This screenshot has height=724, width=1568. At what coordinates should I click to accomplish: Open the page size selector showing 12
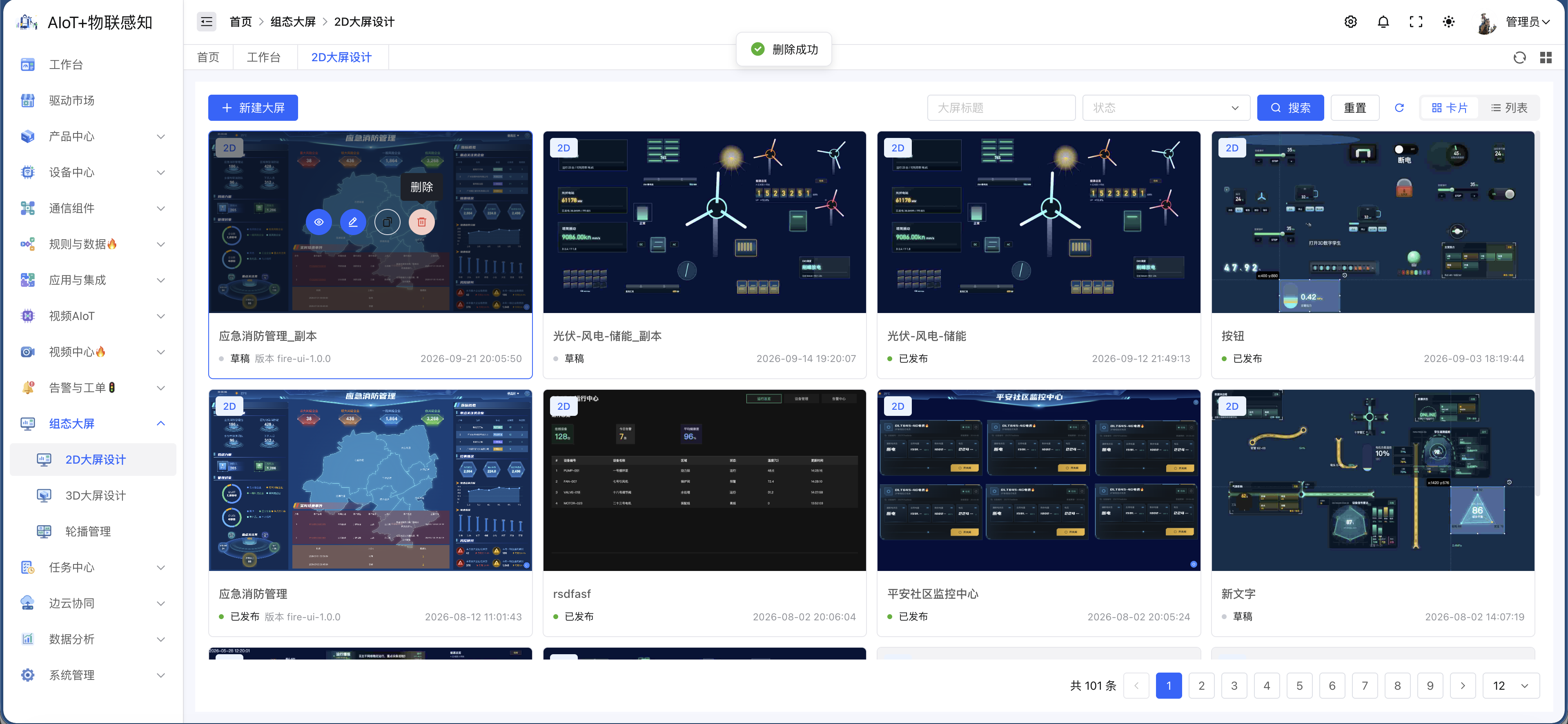(x=1511, y=686)
